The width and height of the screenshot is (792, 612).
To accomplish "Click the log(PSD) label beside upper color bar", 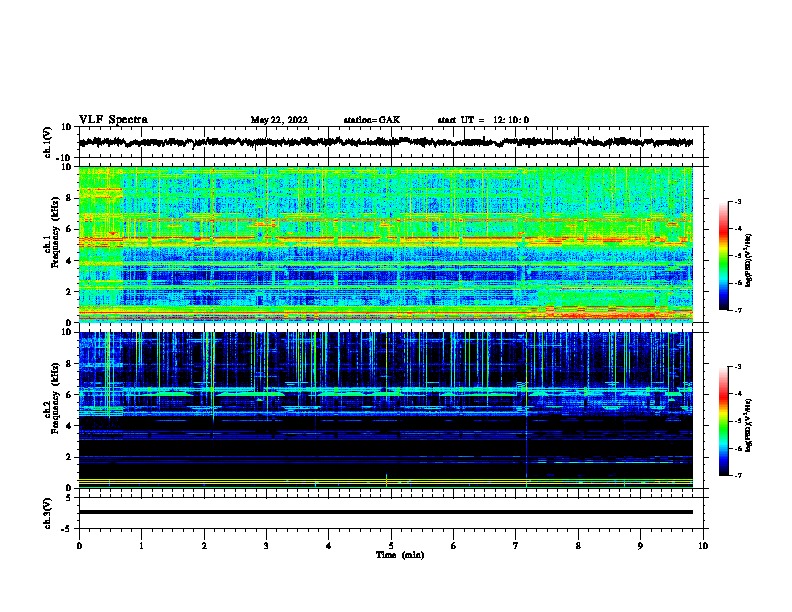I will [x=748, y=260].
